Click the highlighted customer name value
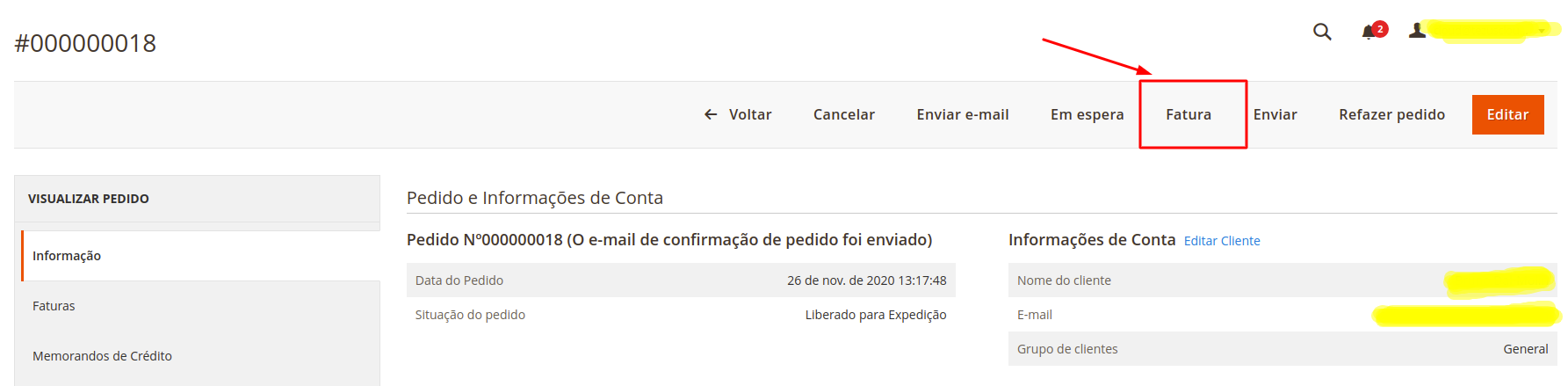1568x386 pixels. (1499, 281)
